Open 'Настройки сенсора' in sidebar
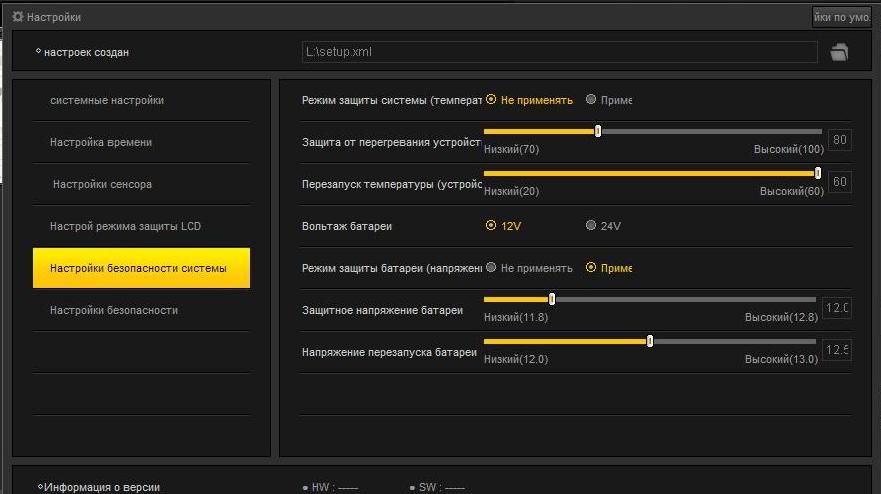 pos(102,185)
